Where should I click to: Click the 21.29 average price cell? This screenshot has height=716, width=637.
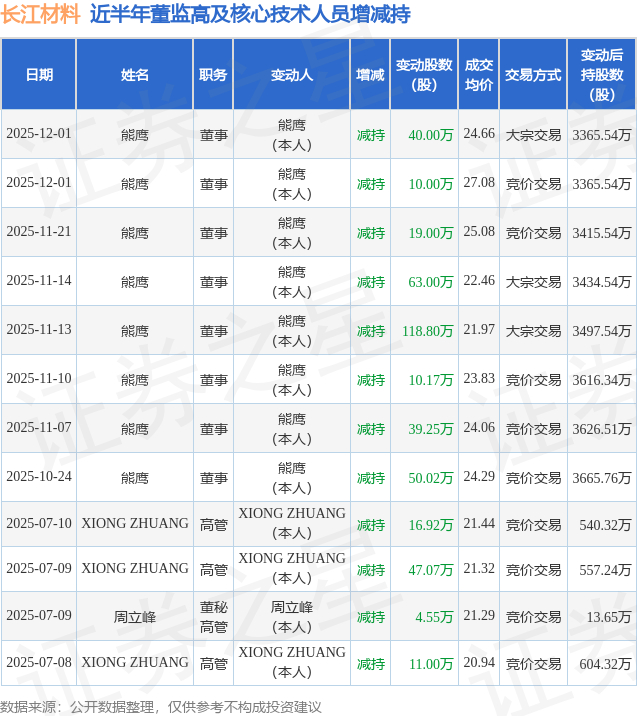pos(479,616)
